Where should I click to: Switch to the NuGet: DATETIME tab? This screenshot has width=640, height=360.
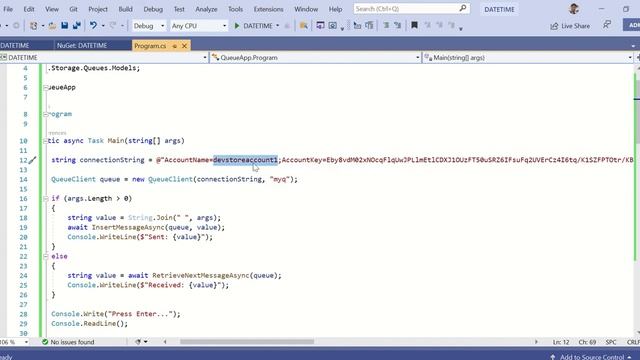pyautogui.click(x=82, y=46)
